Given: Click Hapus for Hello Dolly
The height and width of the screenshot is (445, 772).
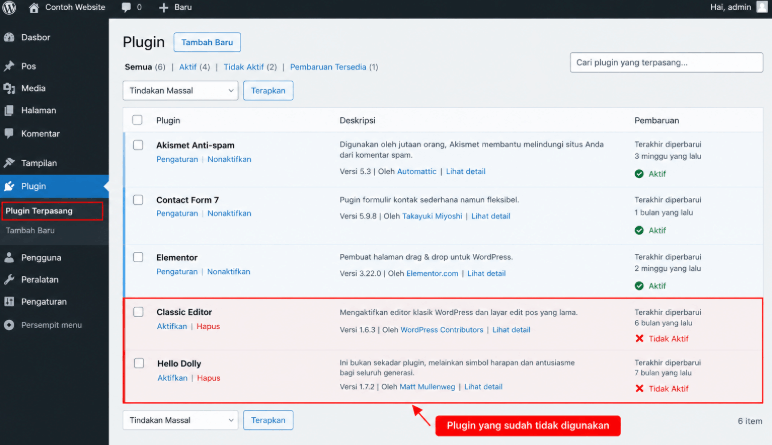Looking at the screenshot, I should point(209,378).
